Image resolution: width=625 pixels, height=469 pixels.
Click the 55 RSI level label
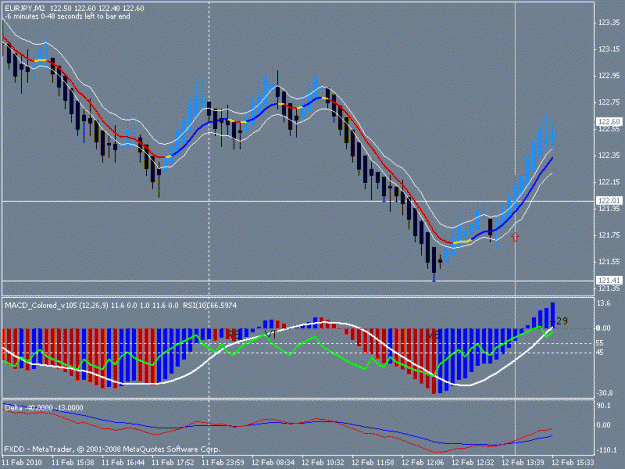[599, 343]
